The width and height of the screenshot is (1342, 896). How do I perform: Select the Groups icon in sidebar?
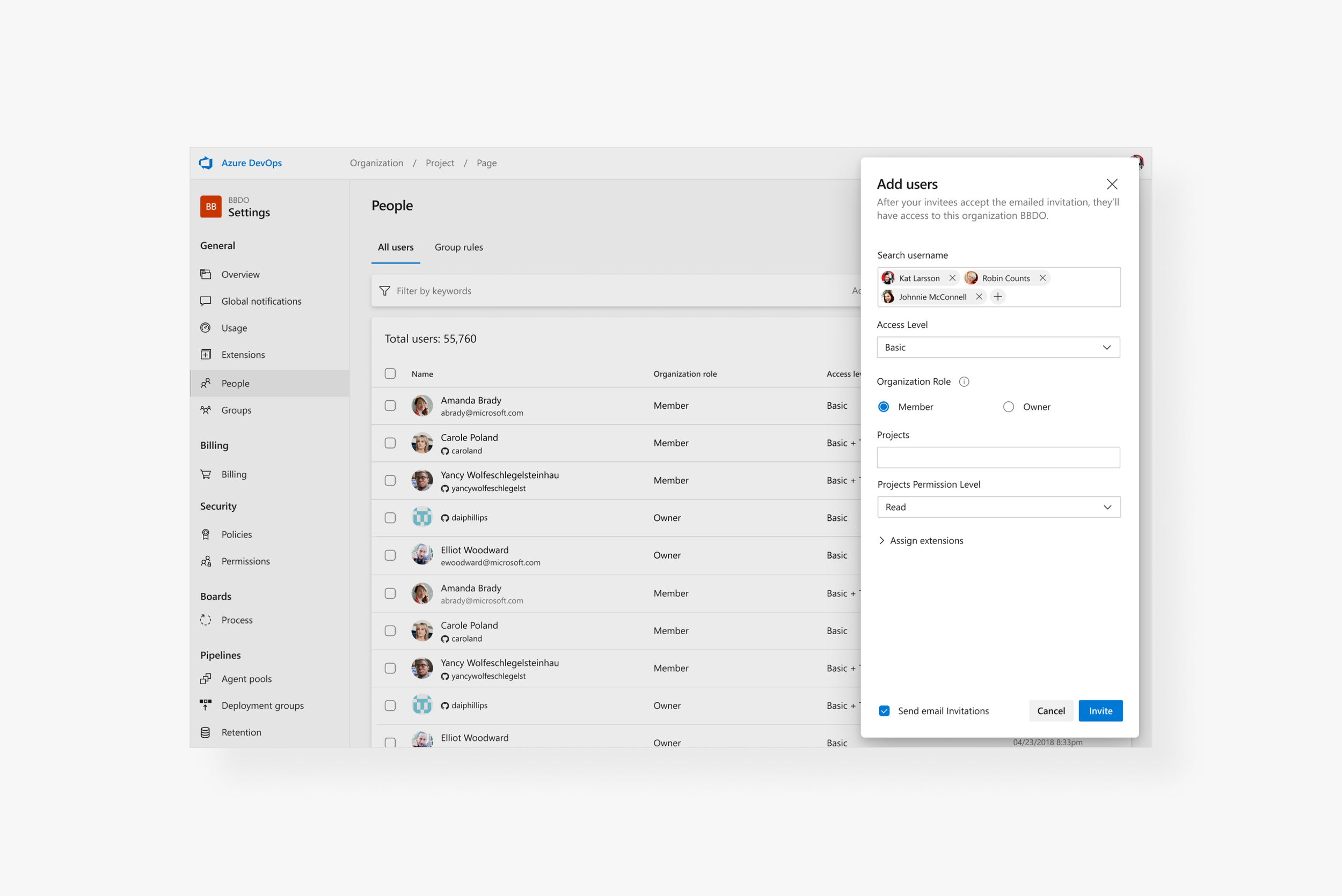pyautogui.click(x=206, y=410)
